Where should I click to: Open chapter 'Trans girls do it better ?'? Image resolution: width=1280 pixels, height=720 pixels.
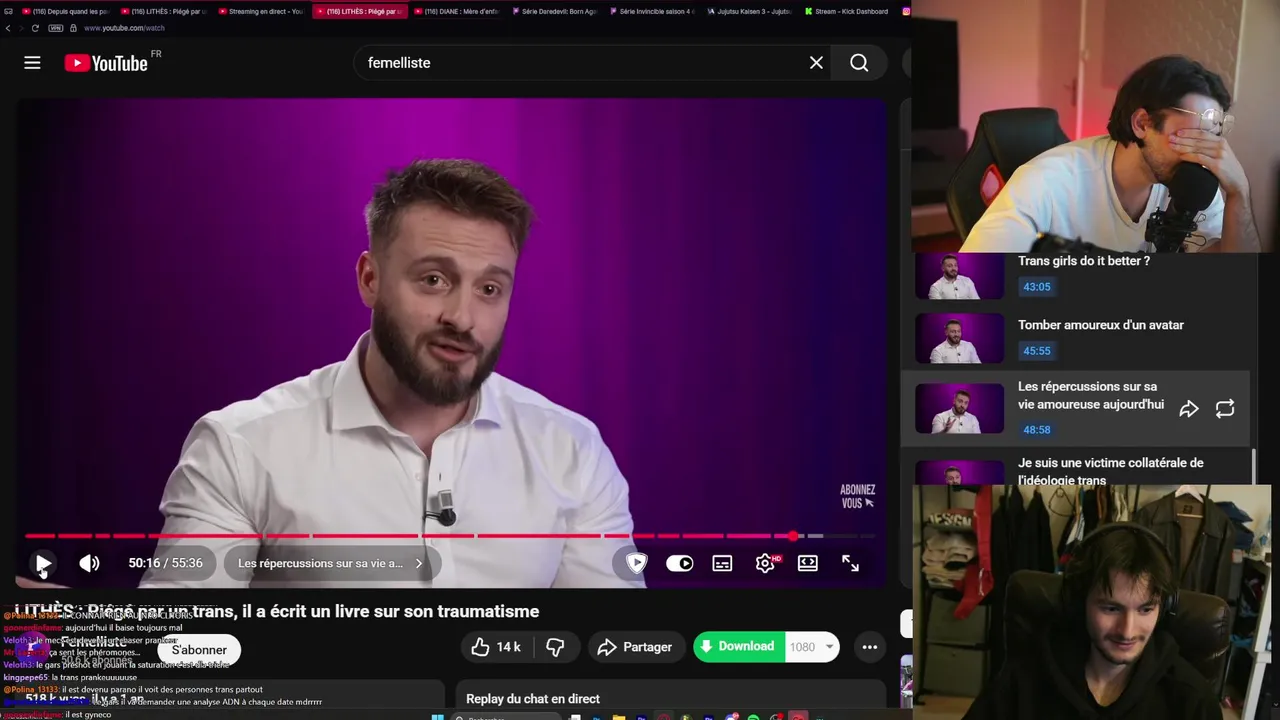(1083, 261)
